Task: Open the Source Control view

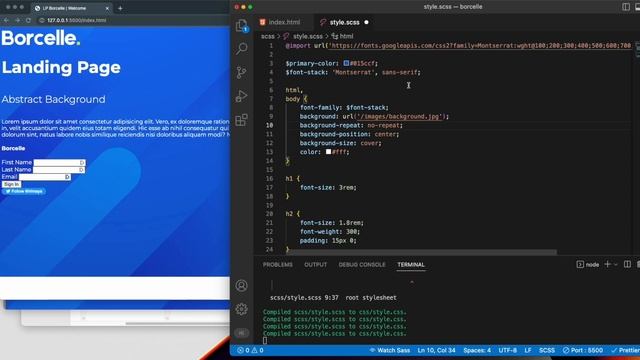Action: coord(242,73)
